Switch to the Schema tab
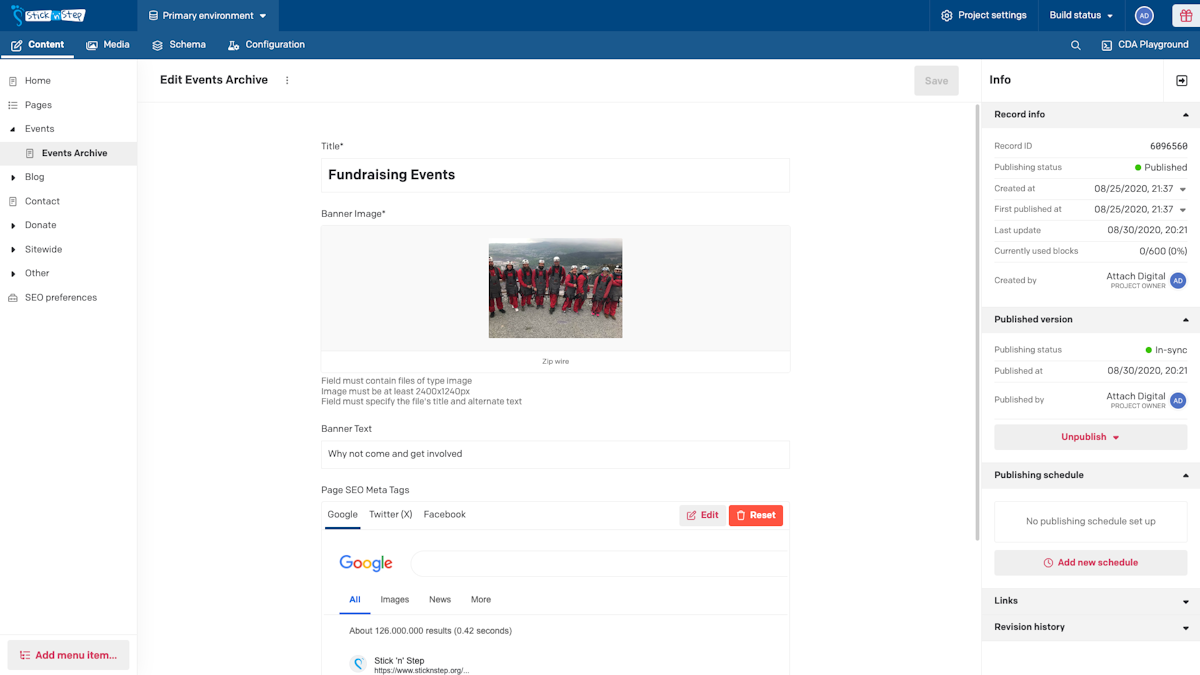The image size is (1200, 675). point(179,45)
